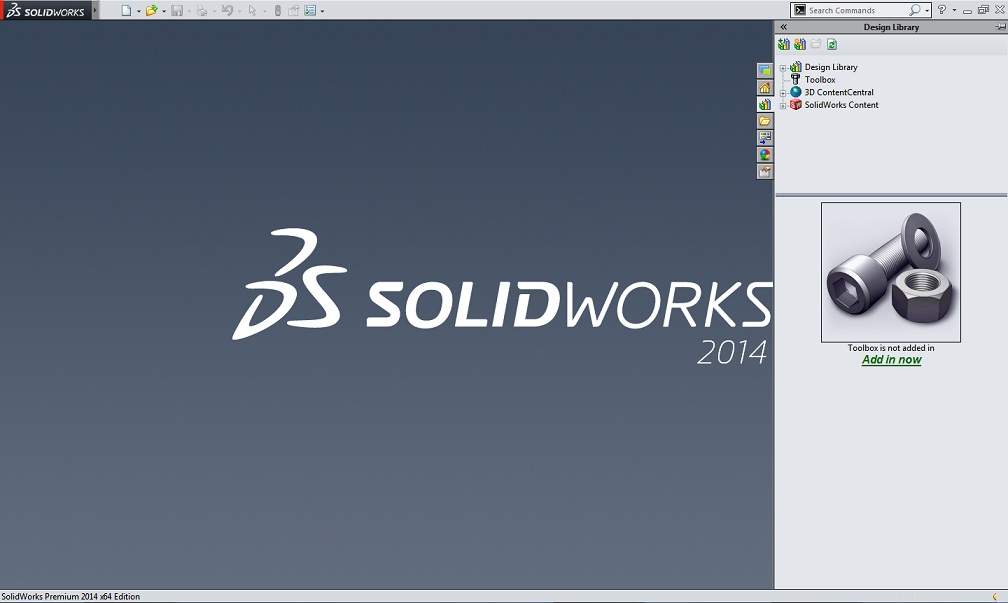Open the New document dropdown arrow
The image size is (1008, 603).
[x=138, y=11]
